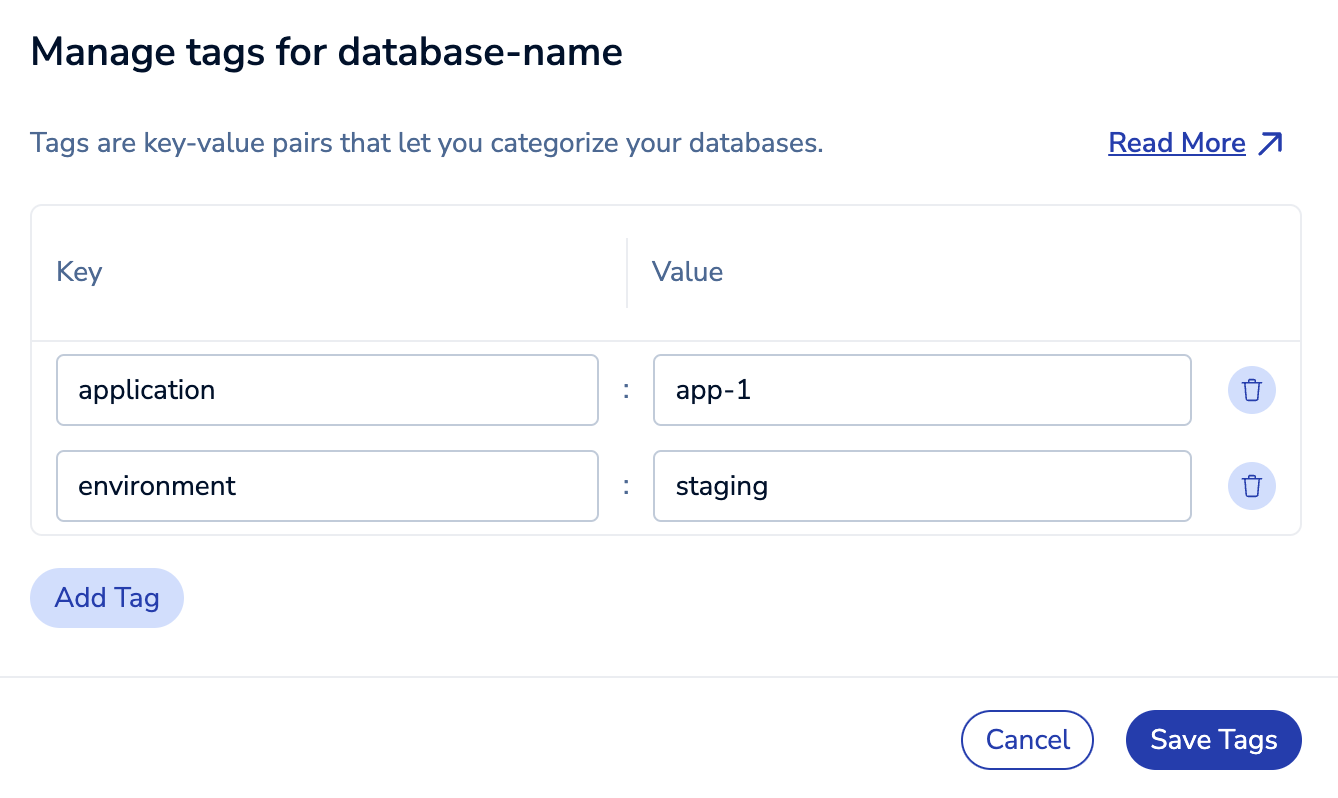
Task: Click the tags description text
Action: 426,144
